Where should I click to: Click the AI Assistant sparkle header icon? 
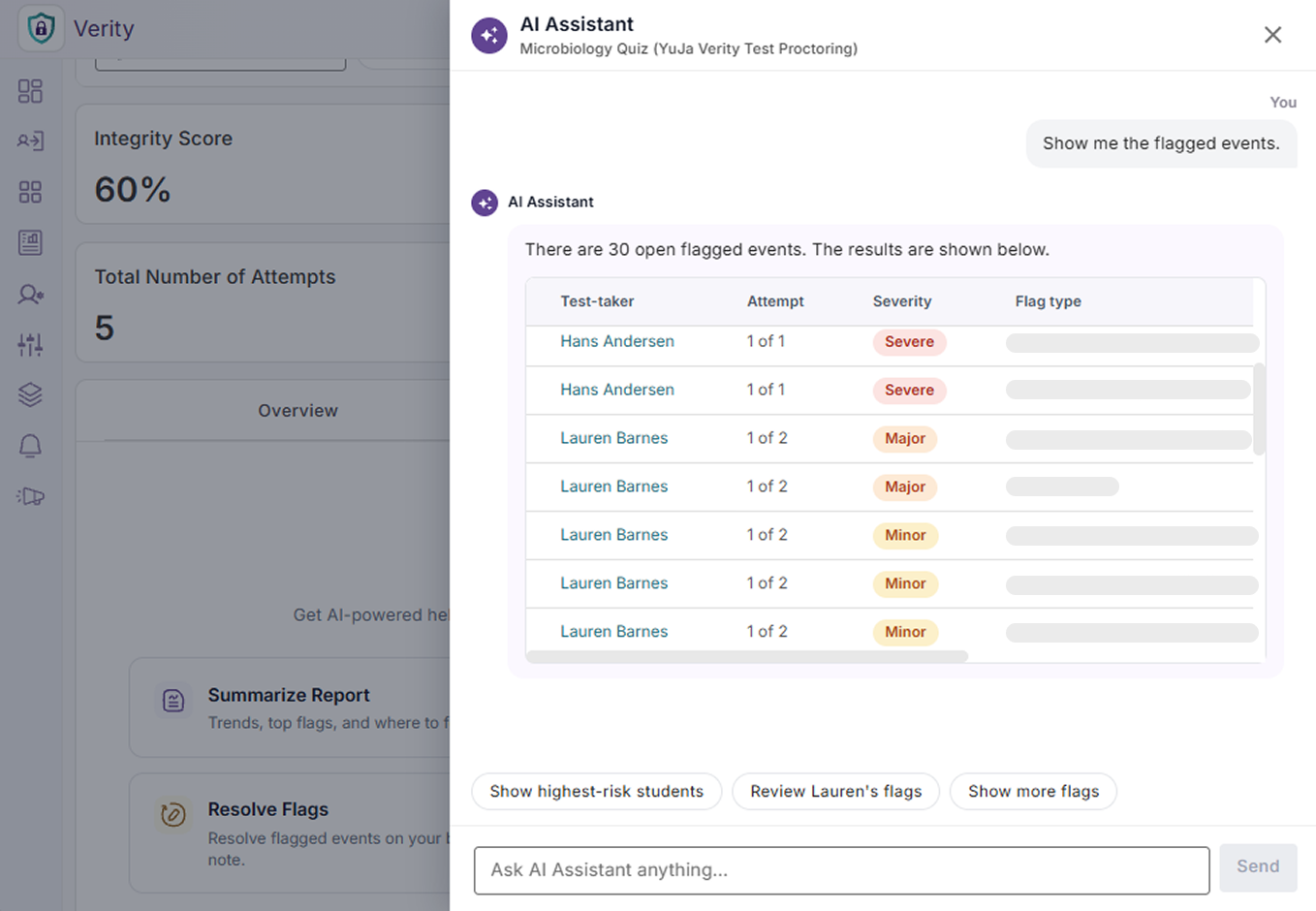point(489,36)
